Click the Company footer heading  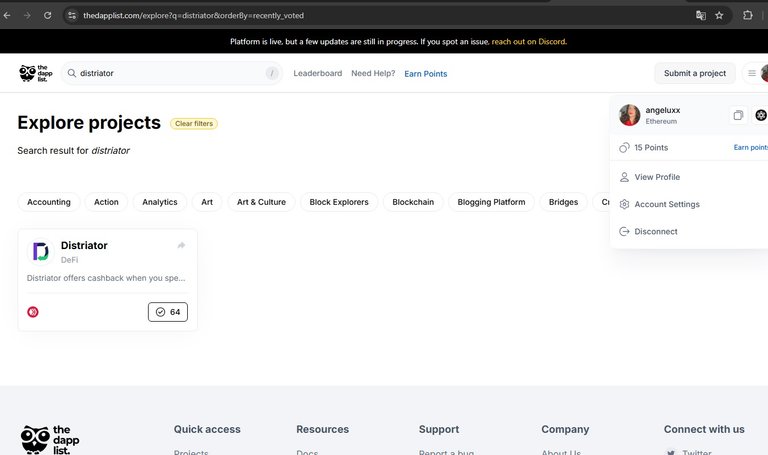click(x=565, y=429)
